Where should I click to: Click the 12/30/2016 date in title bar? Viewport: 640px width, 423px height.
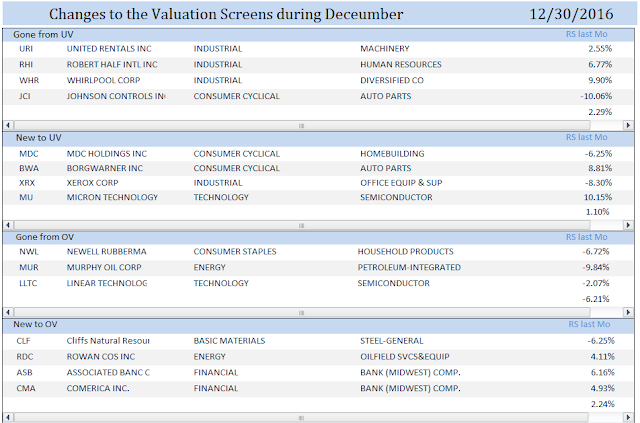coord(571,14)
